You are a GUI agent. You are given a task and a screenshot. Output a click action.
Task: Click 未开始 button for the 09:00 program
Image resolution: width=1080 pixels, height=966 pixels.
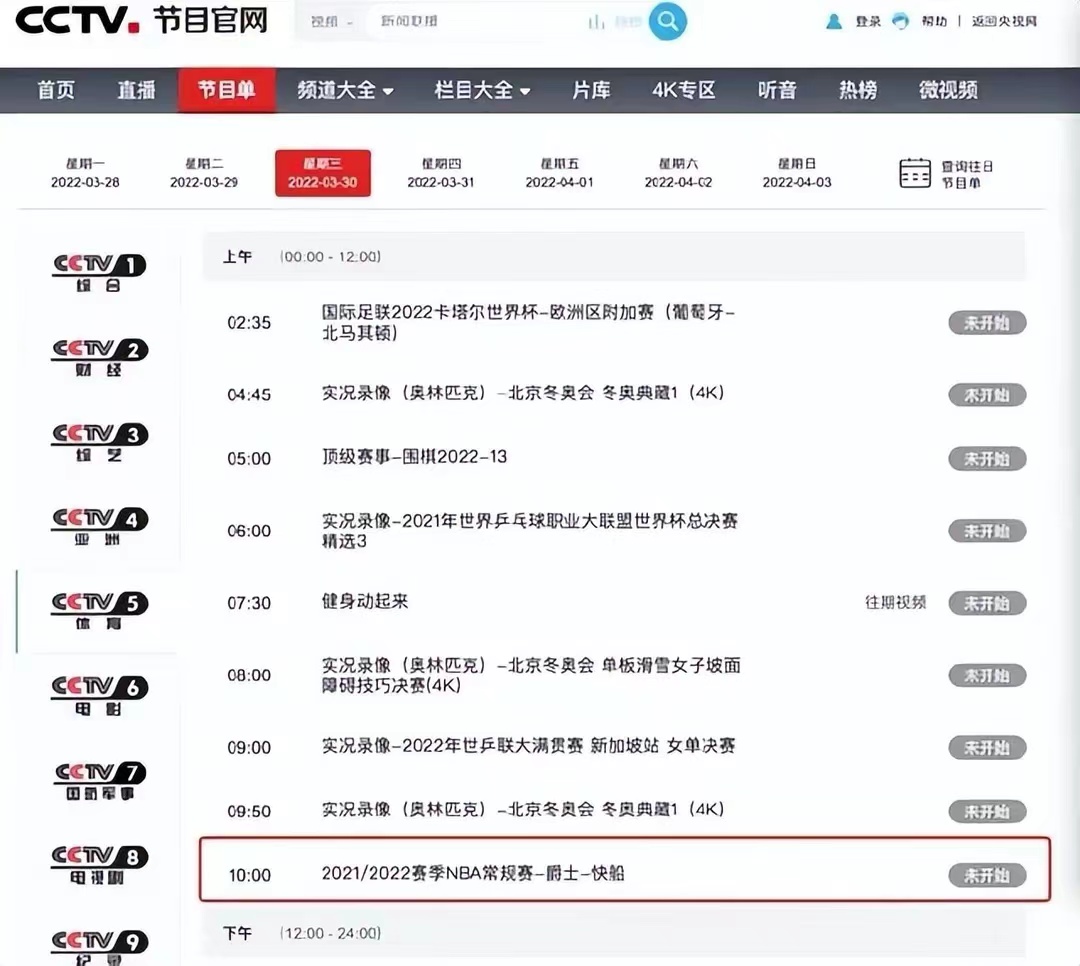pyautogui.click(x=987, y=748)
